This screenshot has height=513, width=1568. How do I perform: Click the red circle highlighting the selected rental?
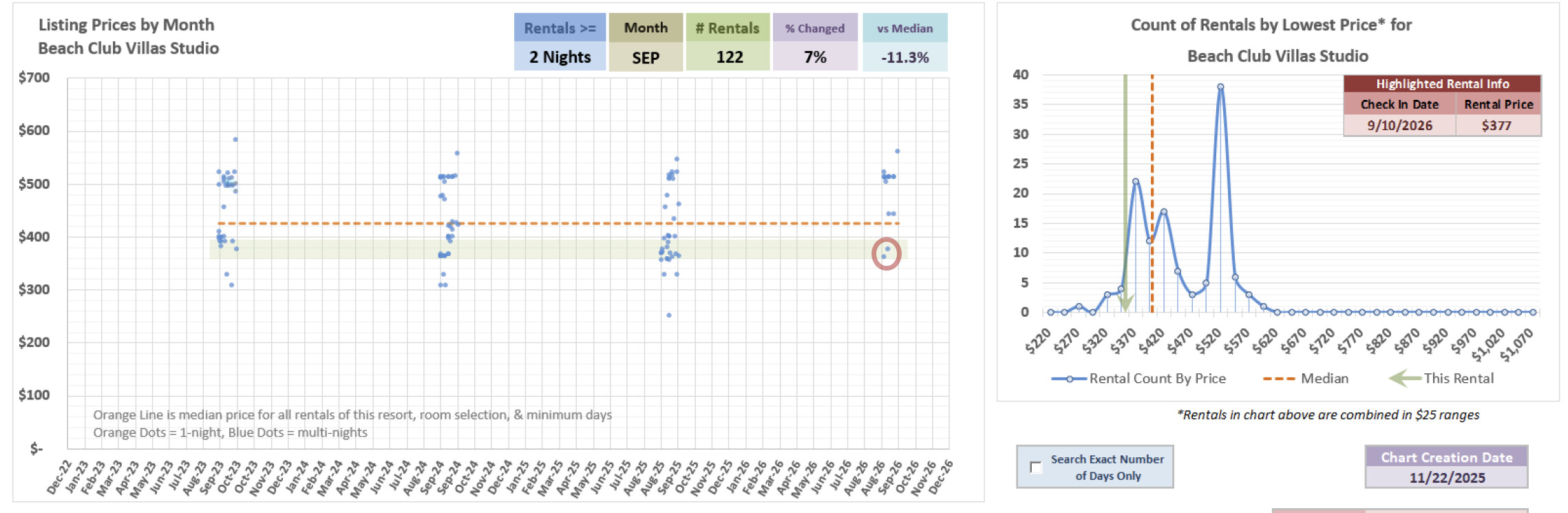pyautogui.click(x=886, y=254)
